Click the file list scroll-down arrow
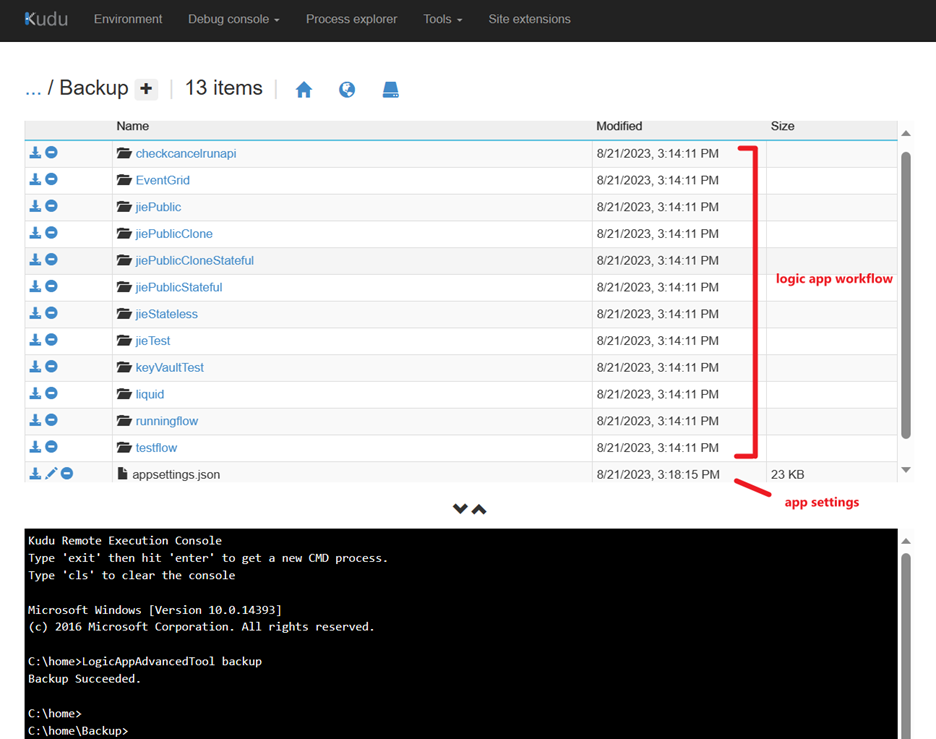This screenshot has width=936, height=739. [906, 470]
